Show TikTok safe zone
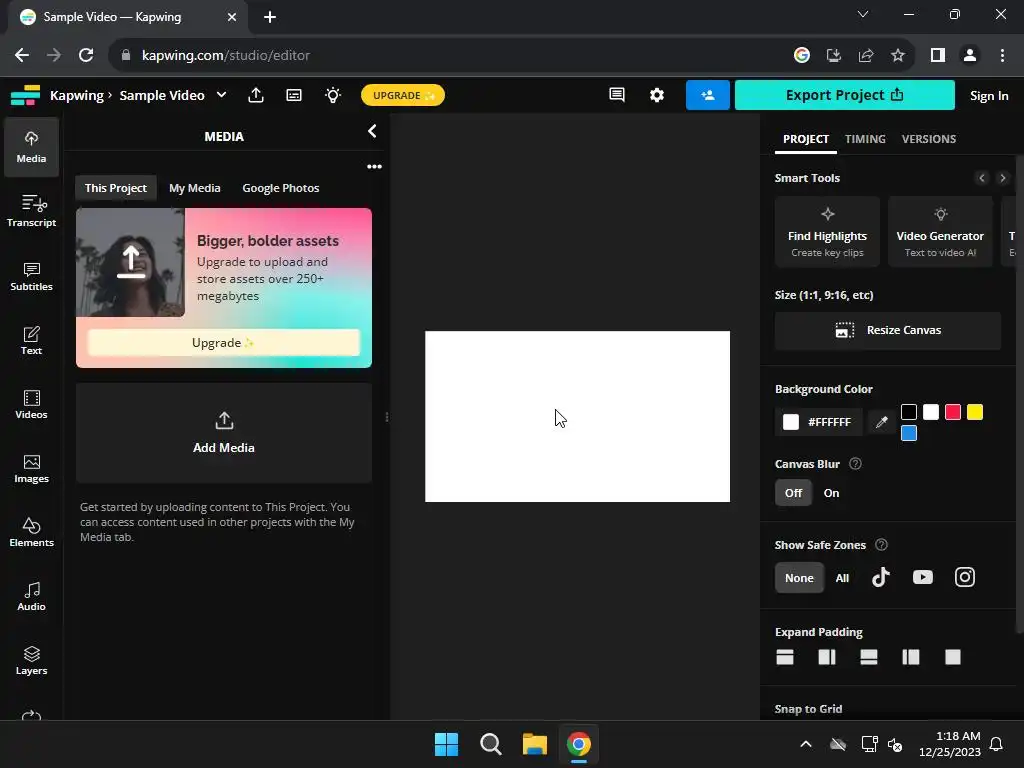 (880, 577)
